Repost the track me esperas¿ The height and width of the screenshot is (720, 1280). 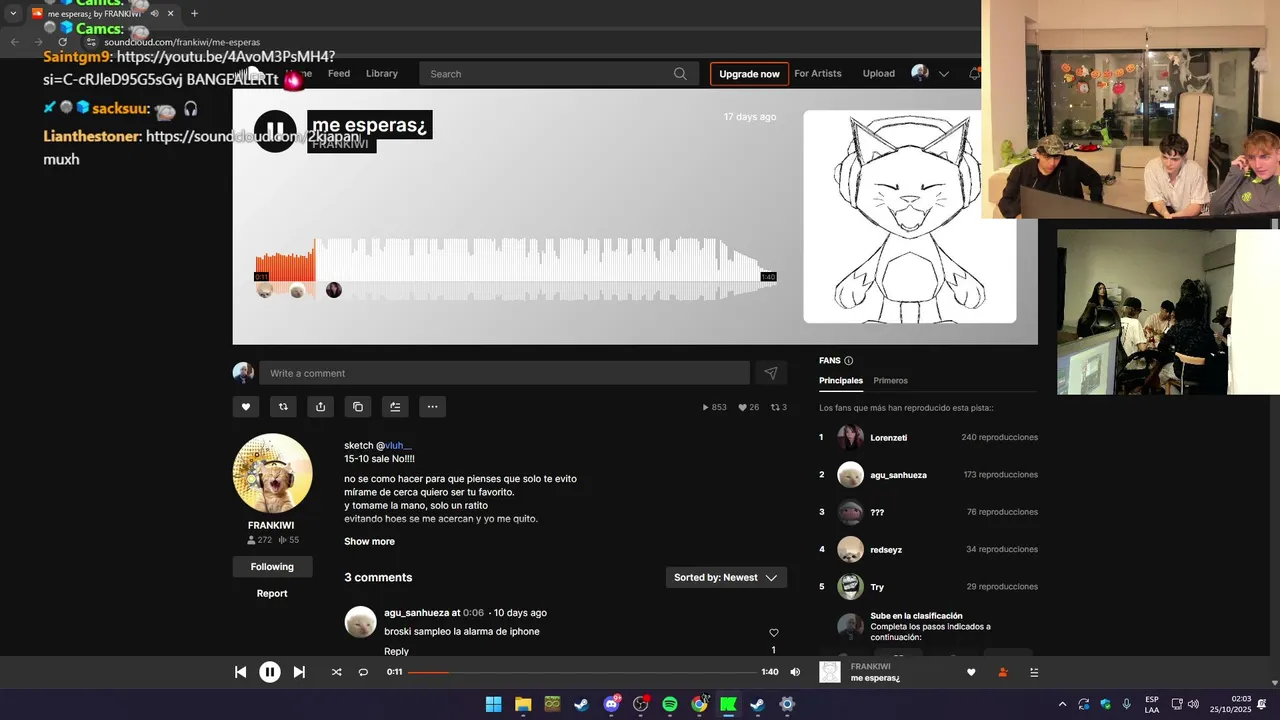(x=283, y=406)
